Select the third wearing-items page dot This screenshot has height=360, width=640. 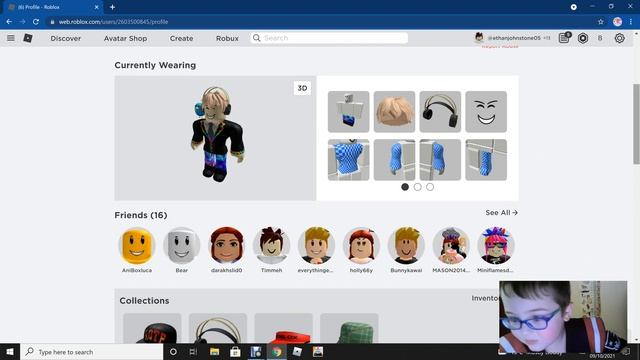pyautogui.click(x=430, y=187)
